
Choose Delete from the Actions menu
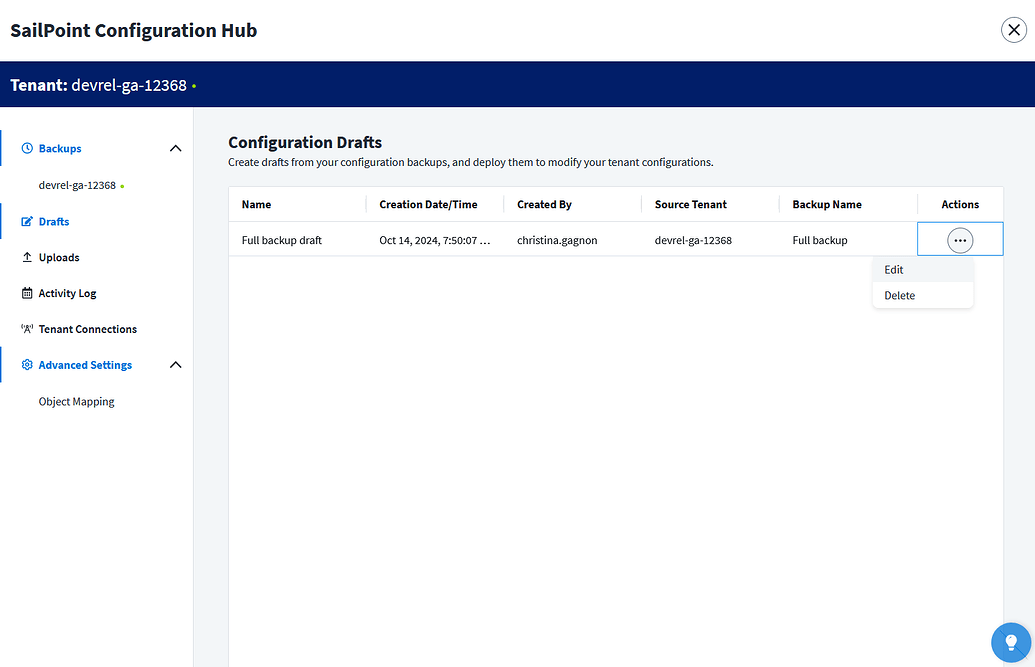coord(899,295)
